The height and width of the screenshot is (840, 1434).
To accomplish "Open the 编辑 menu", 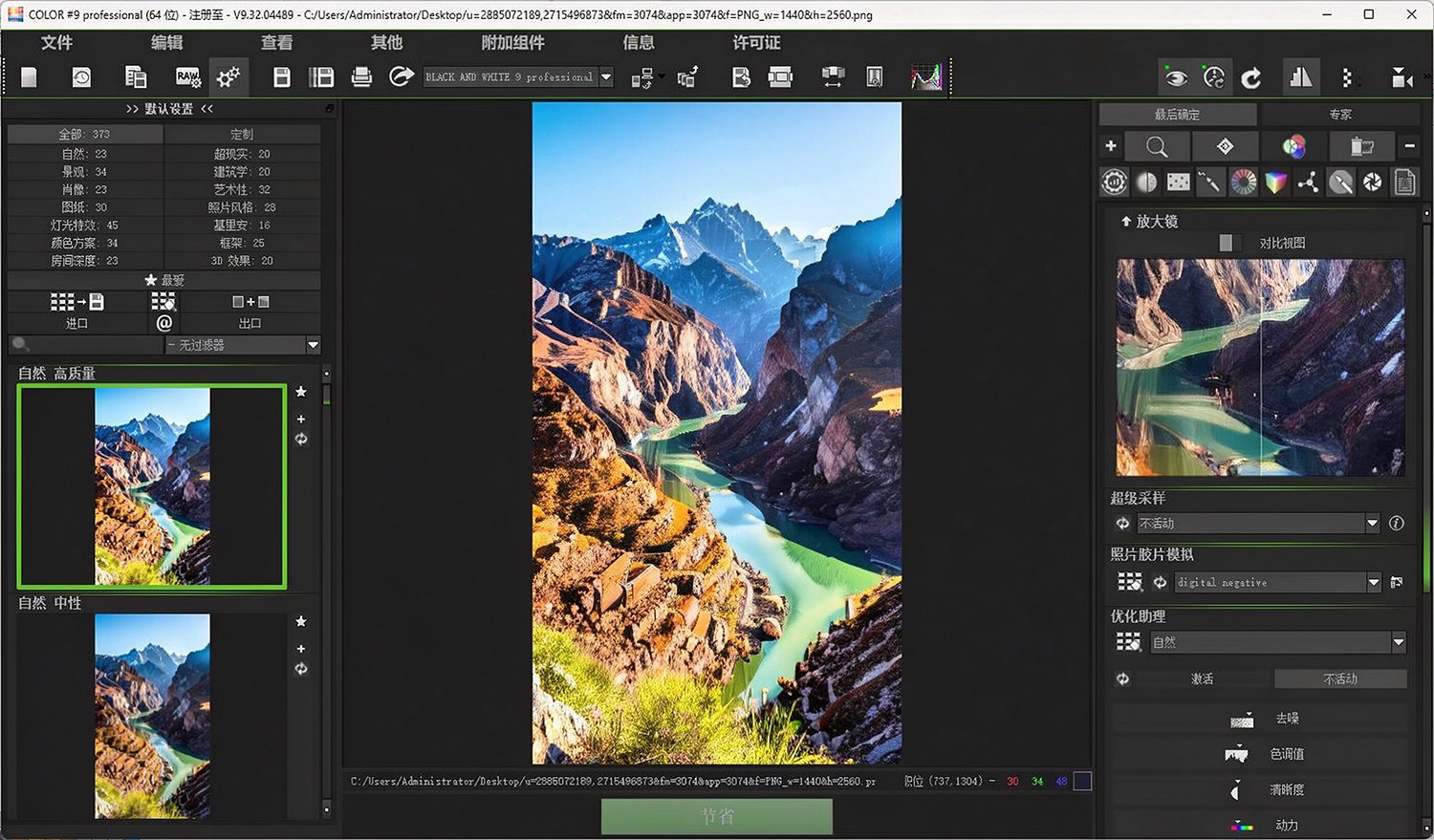I will tap(166, 42).
